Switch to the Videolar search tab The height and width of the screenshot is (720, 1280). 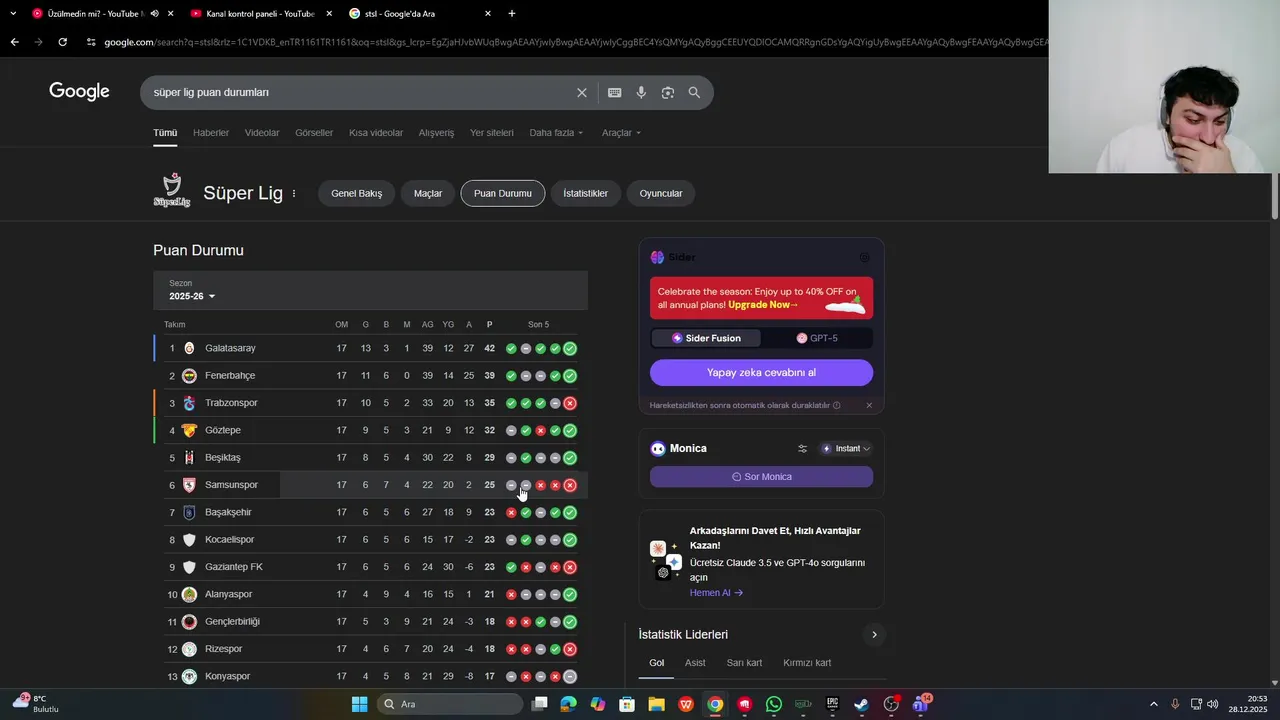pyautogui.click(x=262, y=133)
